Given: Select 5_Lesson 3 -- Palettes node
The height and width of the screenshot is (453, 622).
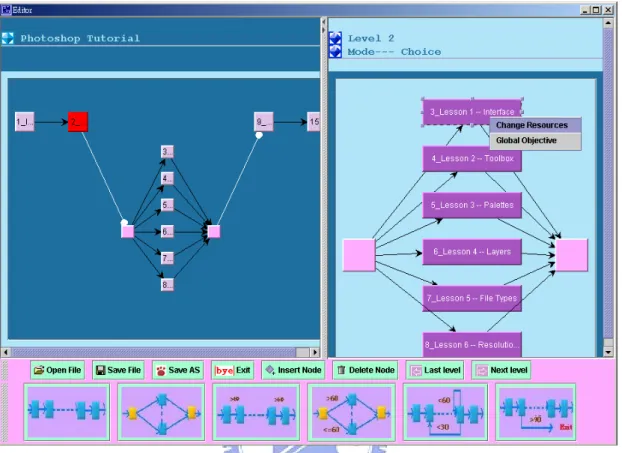Looking at the screenshot, I should pyautogui.click(x=472, y=205).
